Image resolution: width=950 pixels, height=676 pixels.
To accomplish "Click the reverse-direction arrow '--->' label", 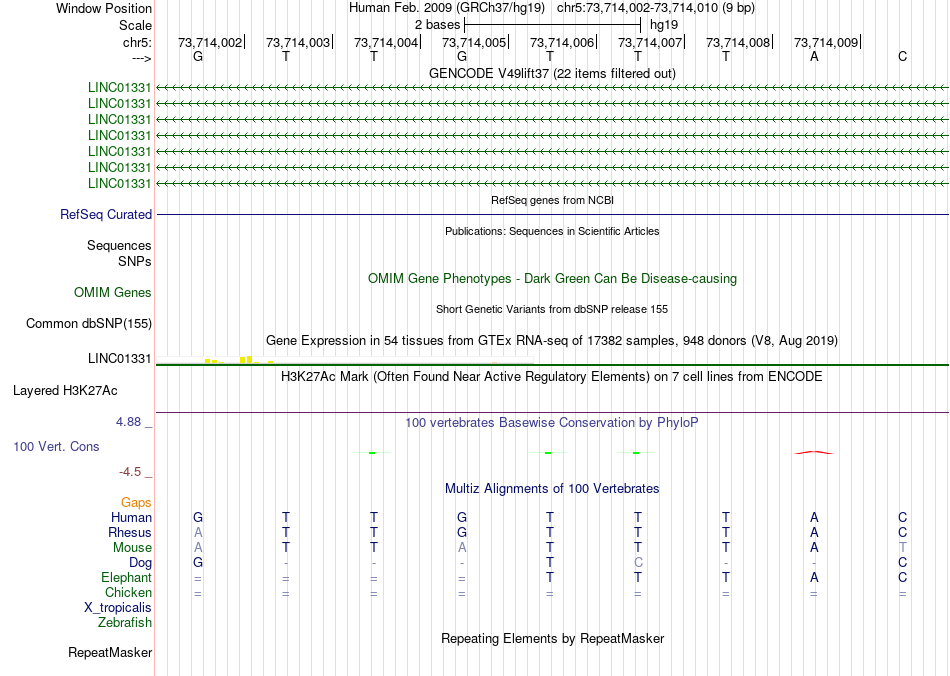I will (x=141, y=58).
